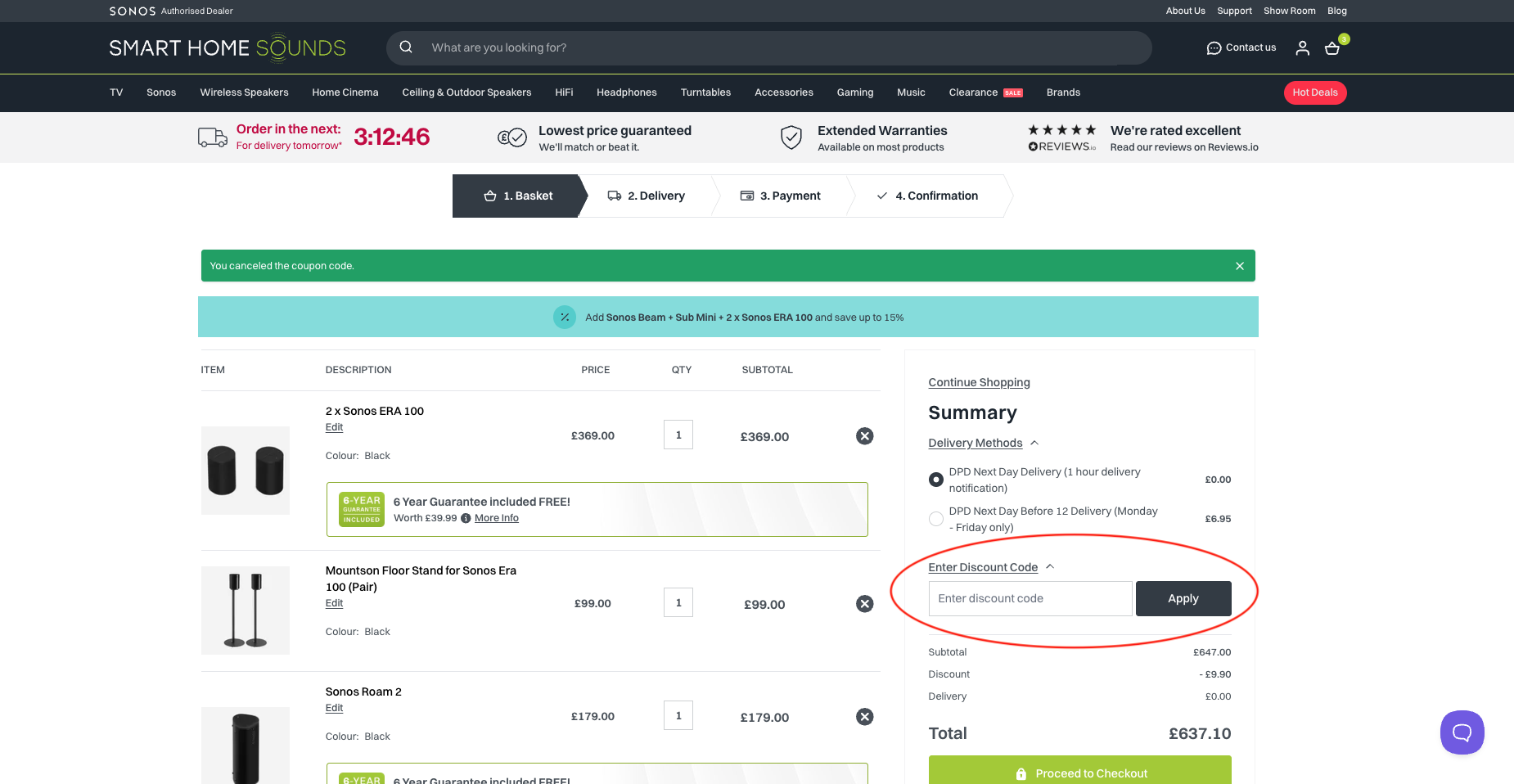Click the Apply discount button
This screenshot has height=784, width=1514.
click(1183, 598)
